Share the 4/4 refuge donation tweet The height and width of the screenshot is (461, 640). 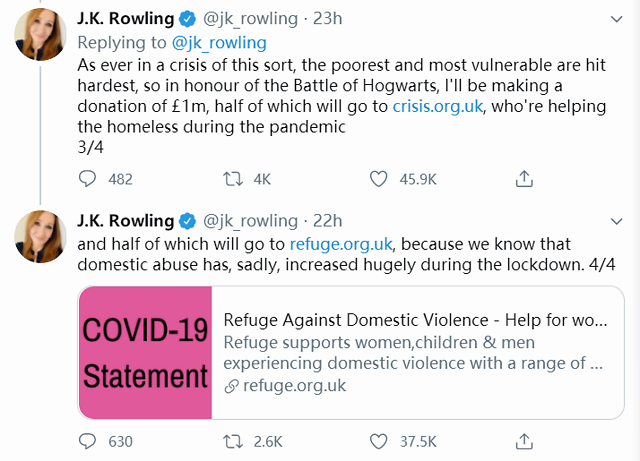(523, 440)
